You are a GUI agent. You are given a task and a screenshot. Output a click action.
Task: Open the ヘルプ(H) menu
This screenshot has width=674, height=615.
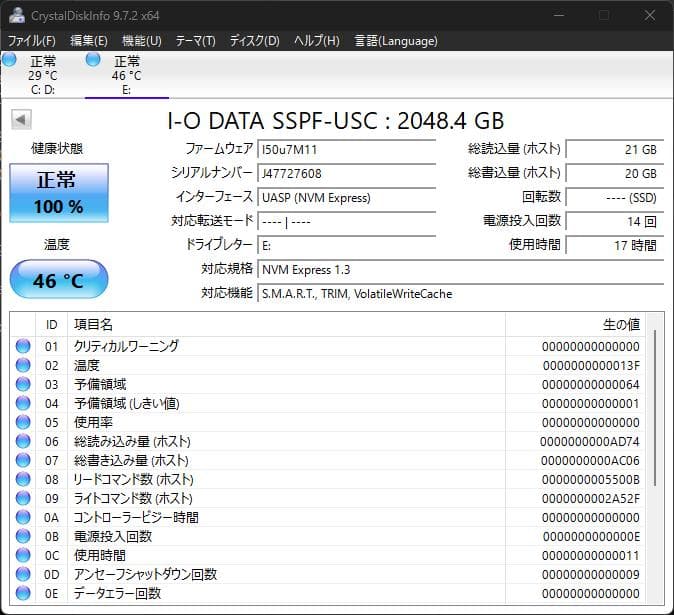click(x=317, y=41)
